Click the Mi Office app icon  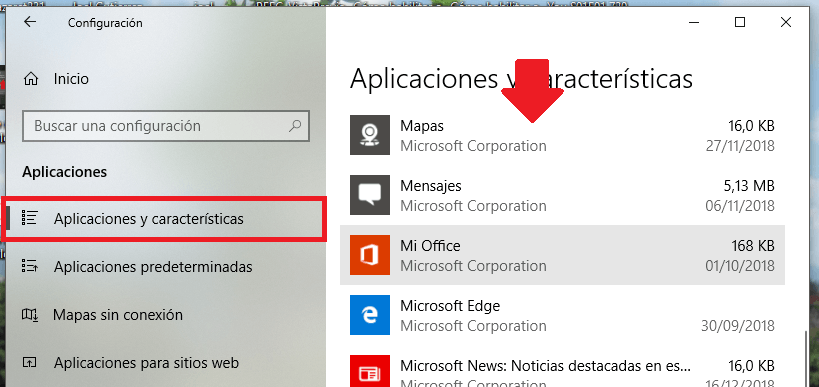click(x=370, y=255)
